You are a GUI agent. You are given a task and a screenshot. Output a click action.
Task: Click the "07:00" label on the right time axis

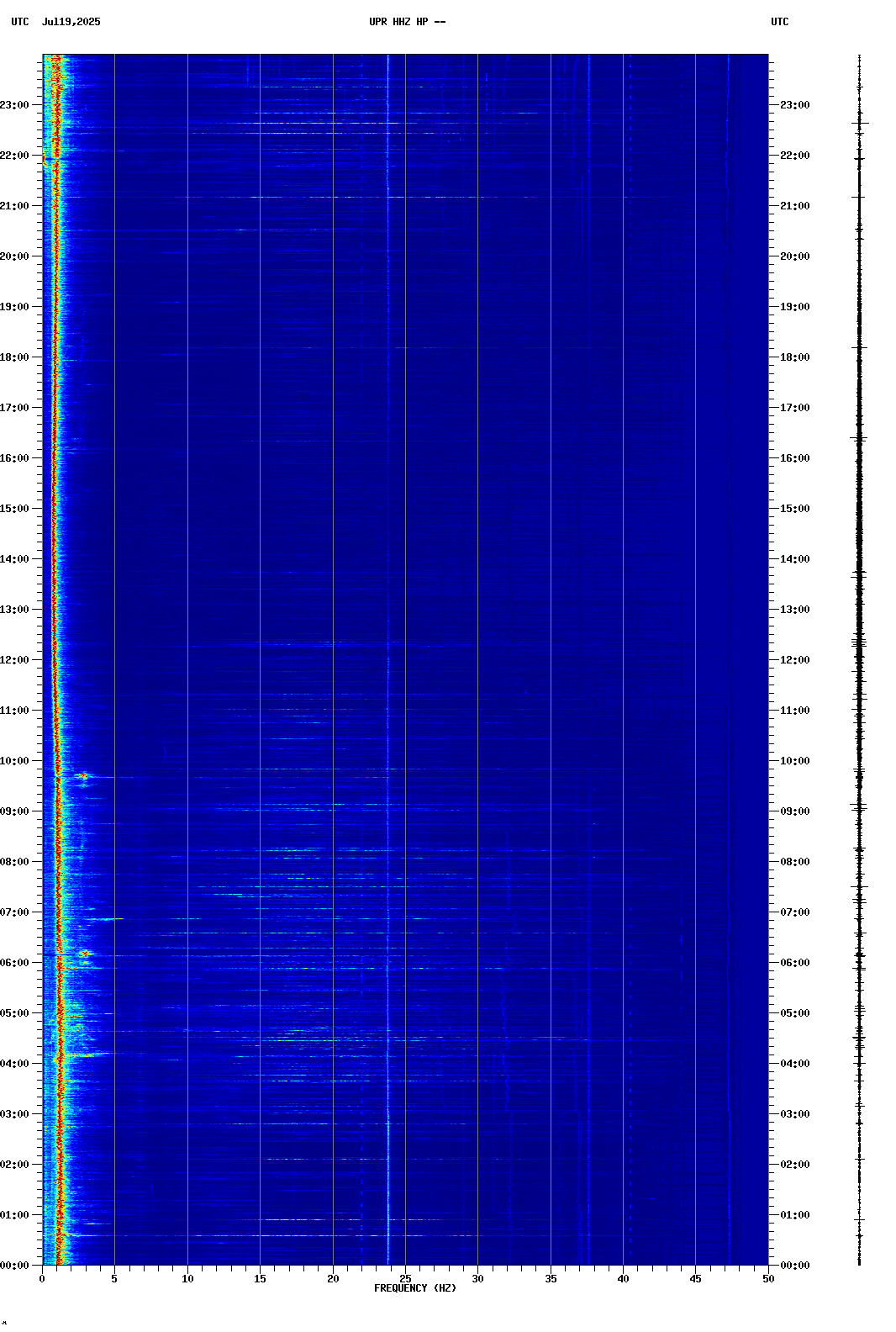click(795, 912)
